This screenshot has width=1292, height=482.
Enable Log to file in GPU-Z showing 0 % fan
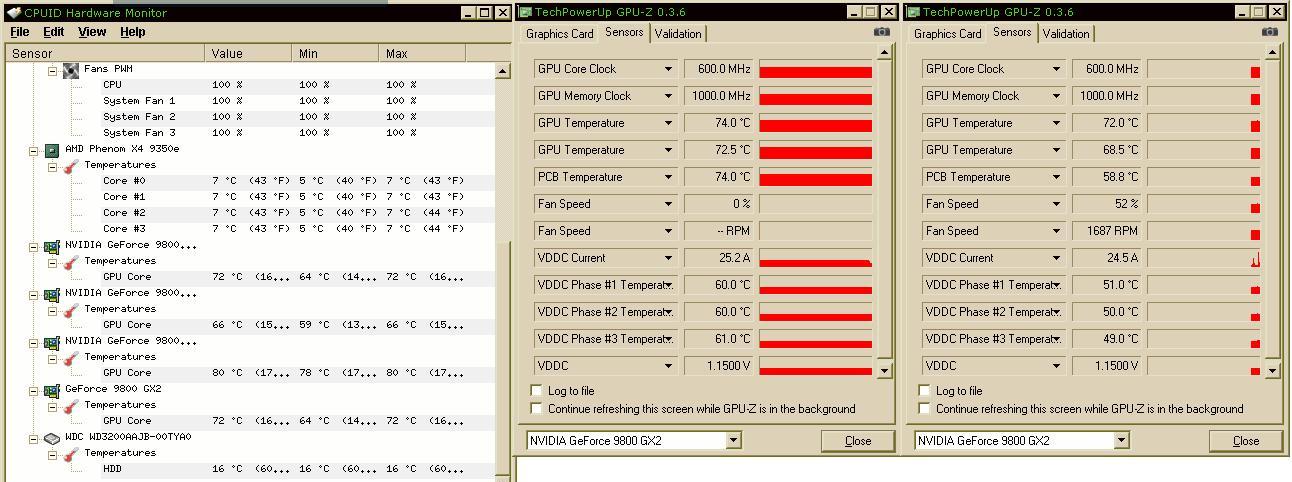(x=536, y=391)
